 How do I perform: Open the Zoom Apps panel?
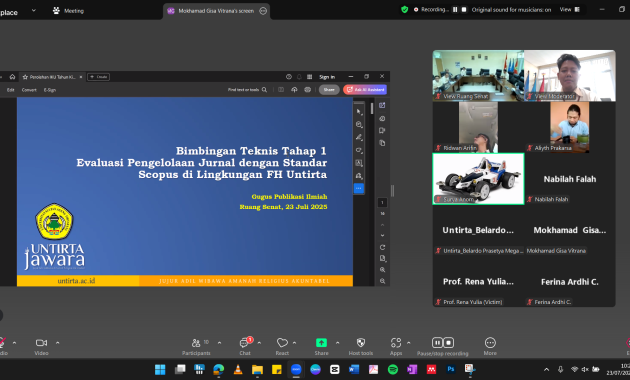[x=396, y=346]
